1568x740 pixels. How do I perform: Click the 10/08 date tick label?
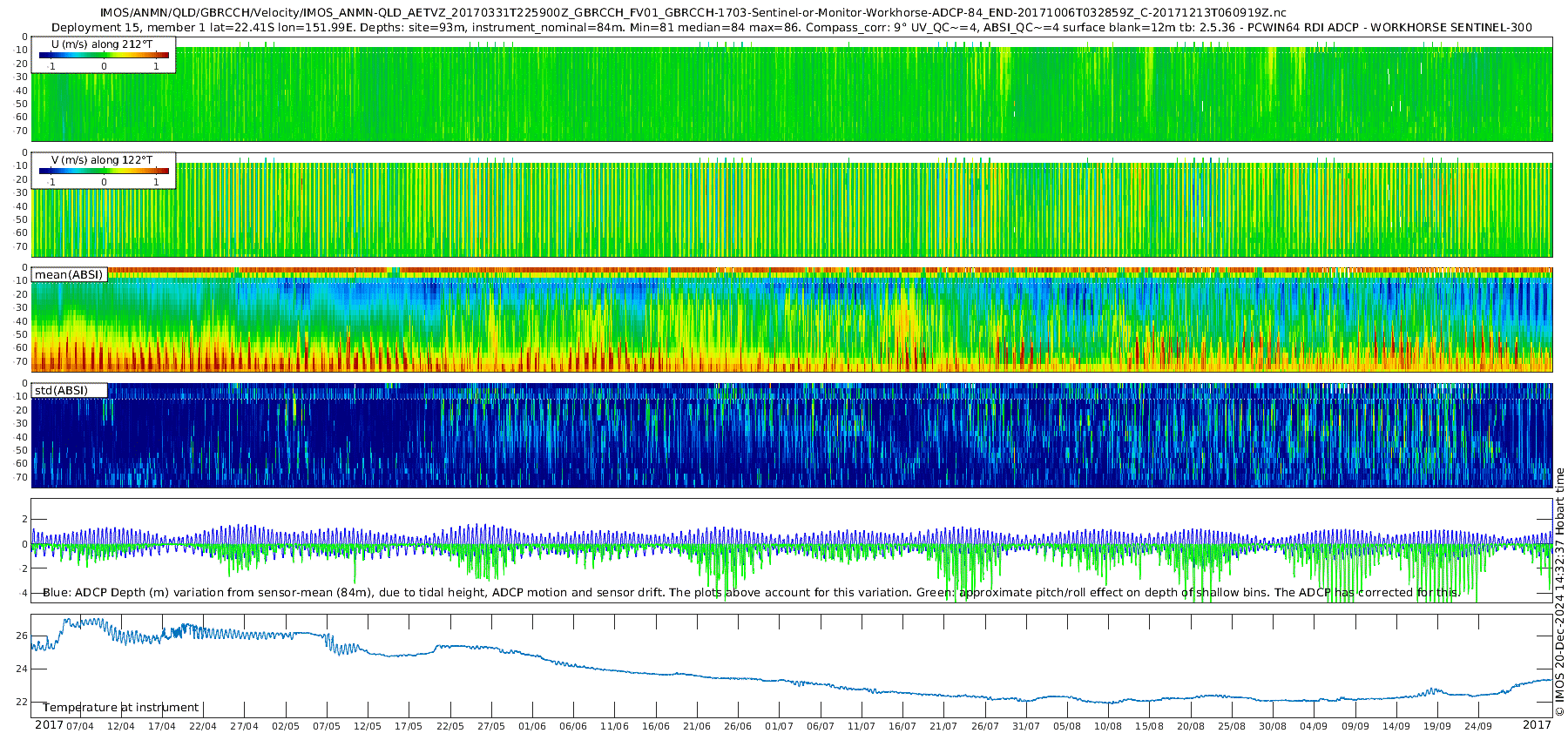tap(1107, 726)
